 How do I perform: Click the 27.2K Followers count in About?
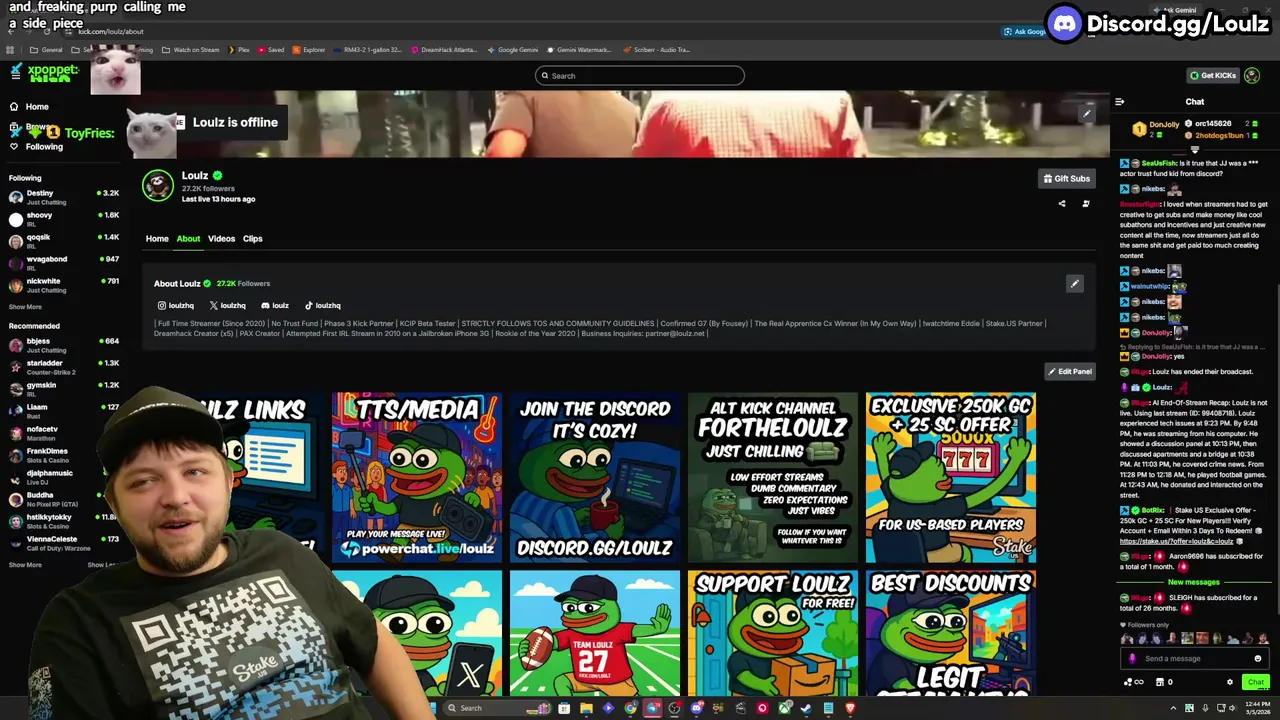[x=243, y=284]
